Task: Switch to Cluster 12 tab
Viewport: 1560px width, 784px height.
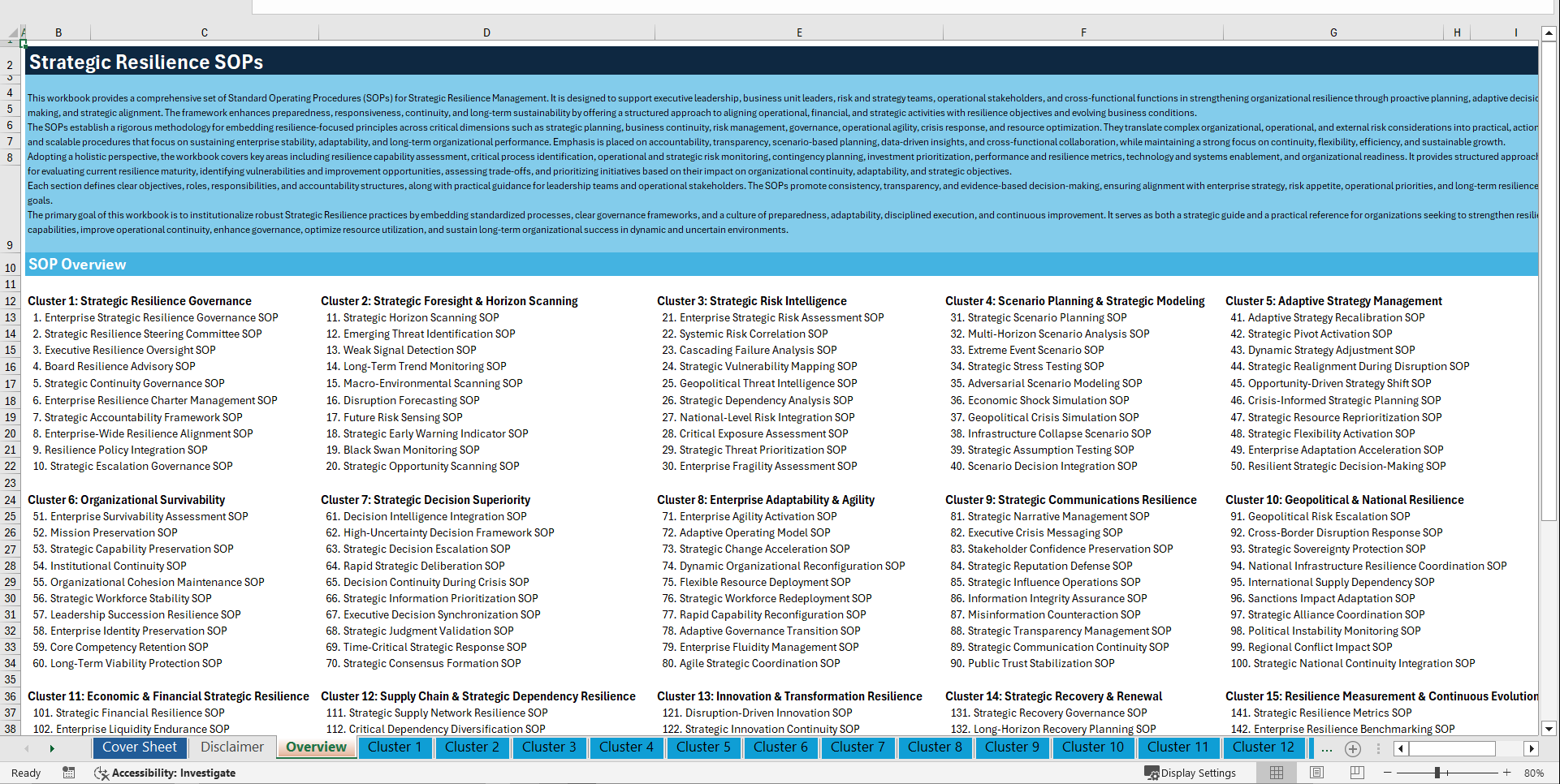Action: coord(1264,747)
